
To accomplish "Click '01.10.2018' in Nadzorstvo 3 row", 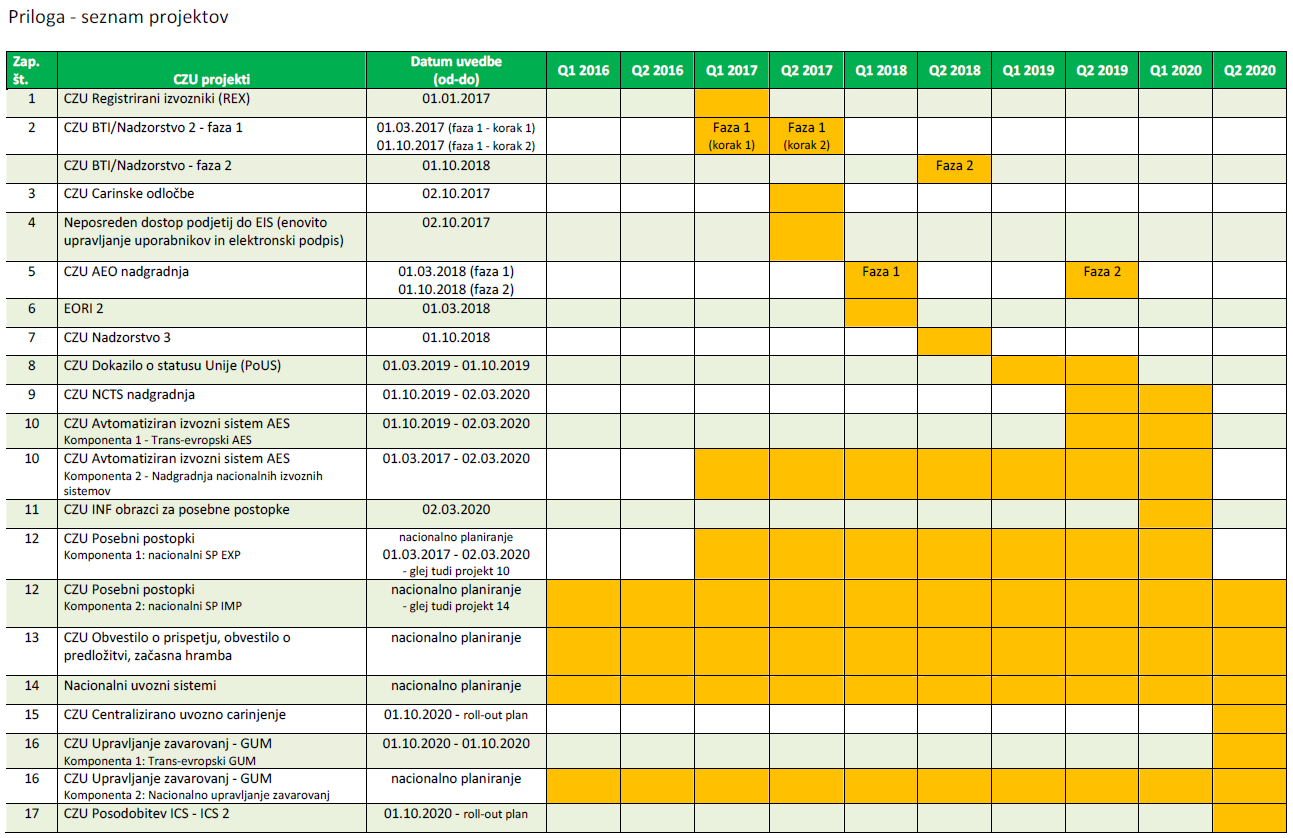I will click(x=456, y=337).
